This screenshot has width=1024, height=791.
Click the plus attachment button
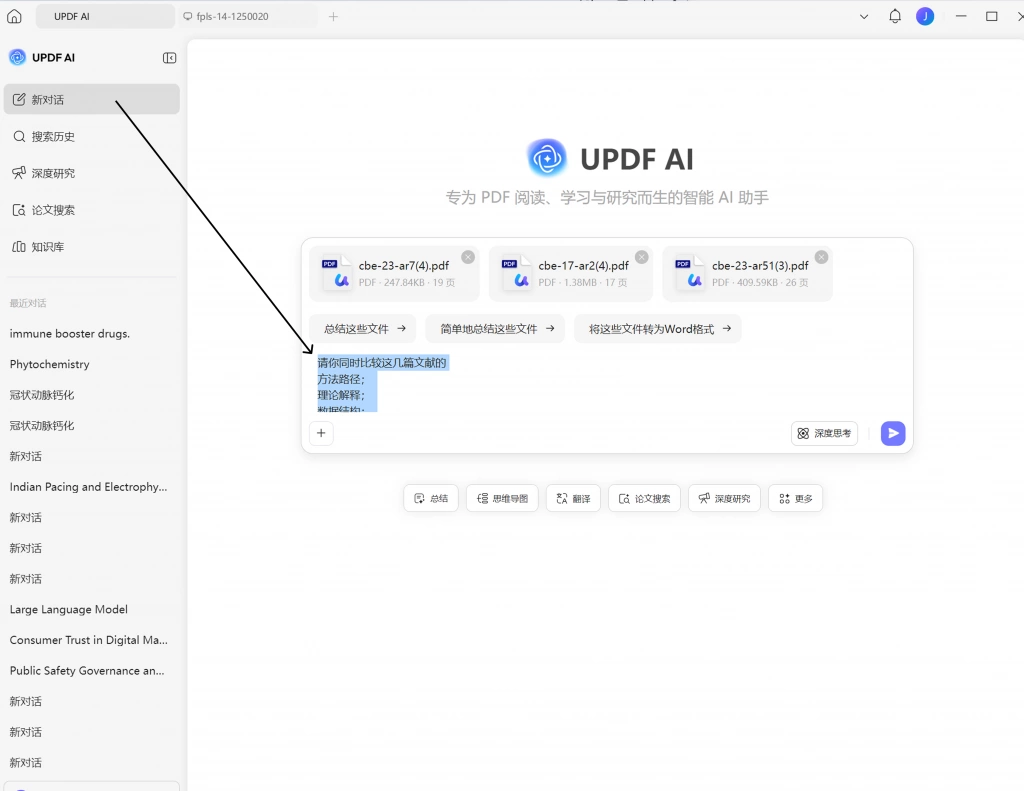(321, 433)
